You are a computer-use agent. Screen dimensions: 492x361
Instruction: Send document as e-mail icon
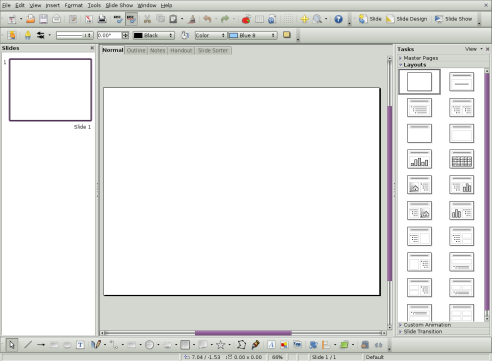(57, 19)
